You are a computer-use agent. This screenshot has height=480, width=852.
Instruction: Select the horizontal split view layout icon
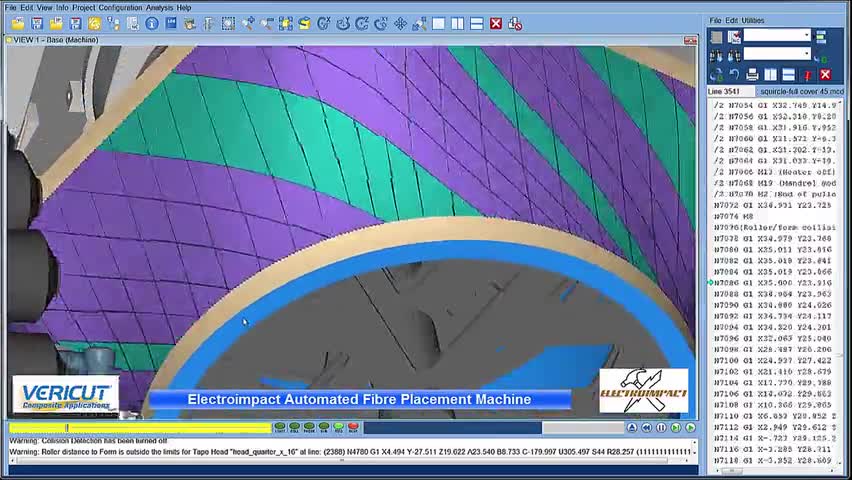(477, 23)
